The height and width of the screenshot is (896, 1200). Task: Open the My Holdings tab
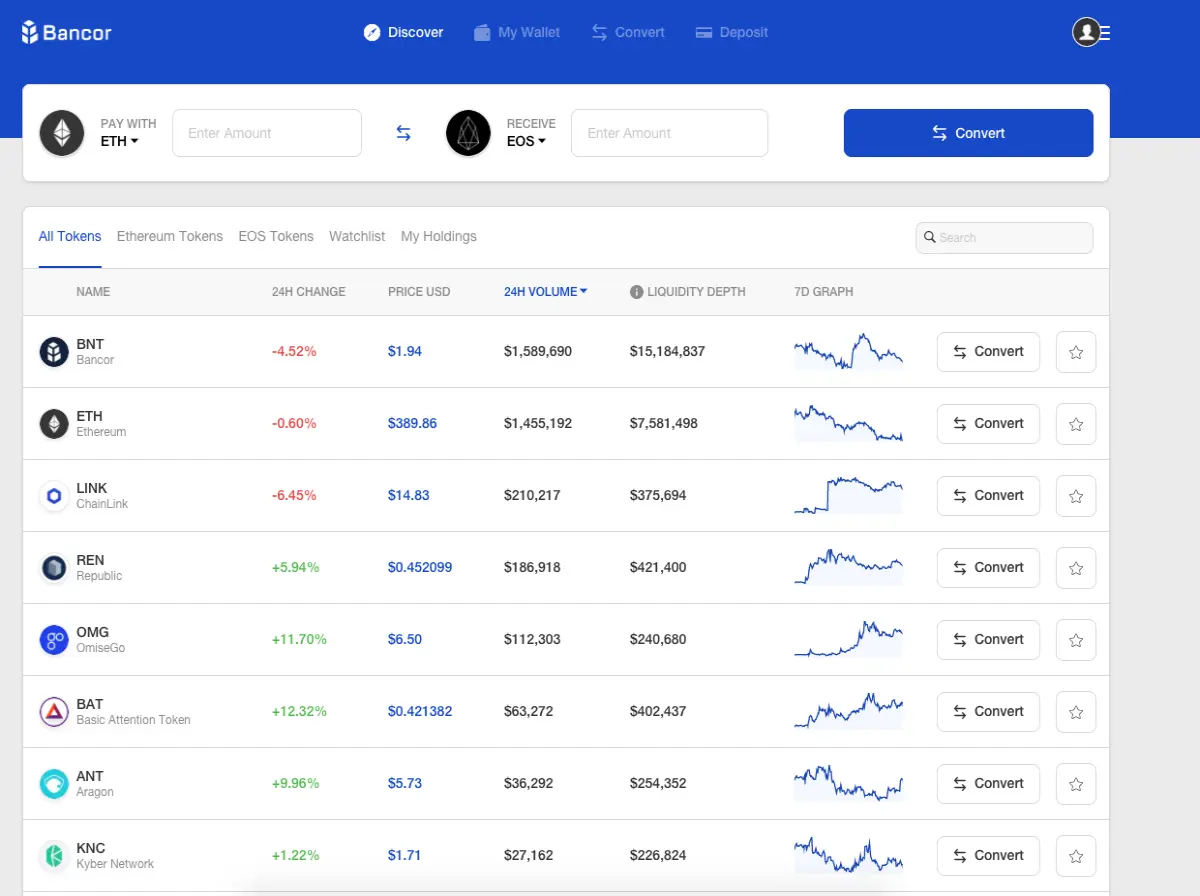click(439, 236)
